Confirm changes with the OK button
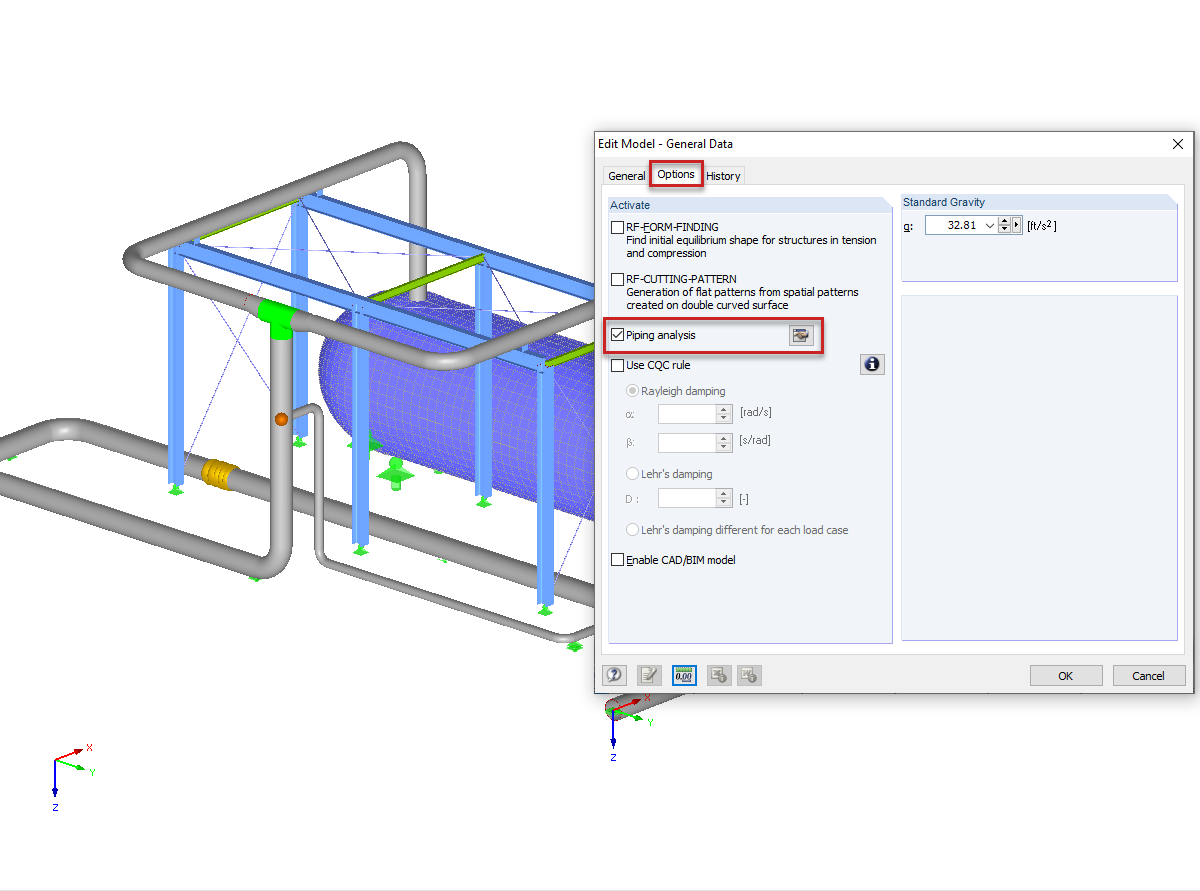The height and width of the screenshot is (891, 1200). 1066,675
